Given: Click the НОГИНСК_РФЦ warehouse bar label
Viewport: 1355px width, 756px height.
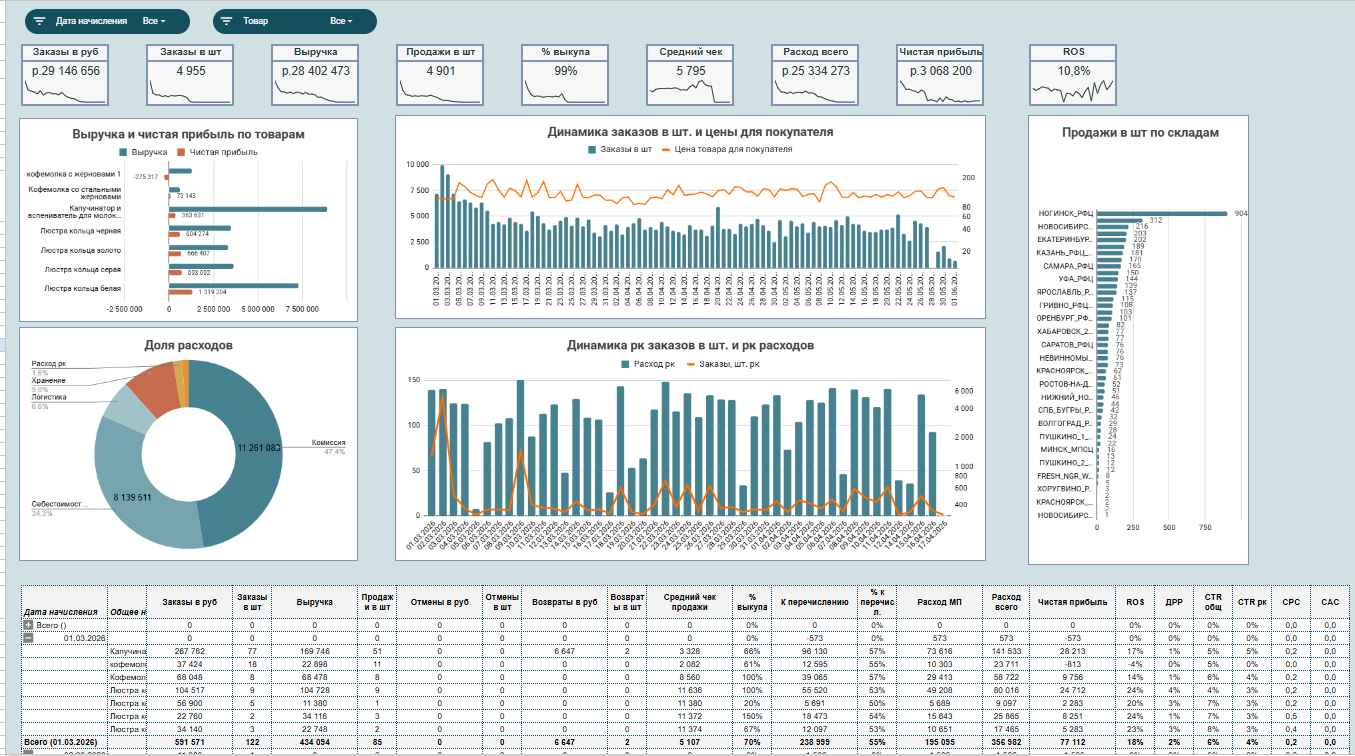Looking at the screenshot, I should tap(1066, 213).
